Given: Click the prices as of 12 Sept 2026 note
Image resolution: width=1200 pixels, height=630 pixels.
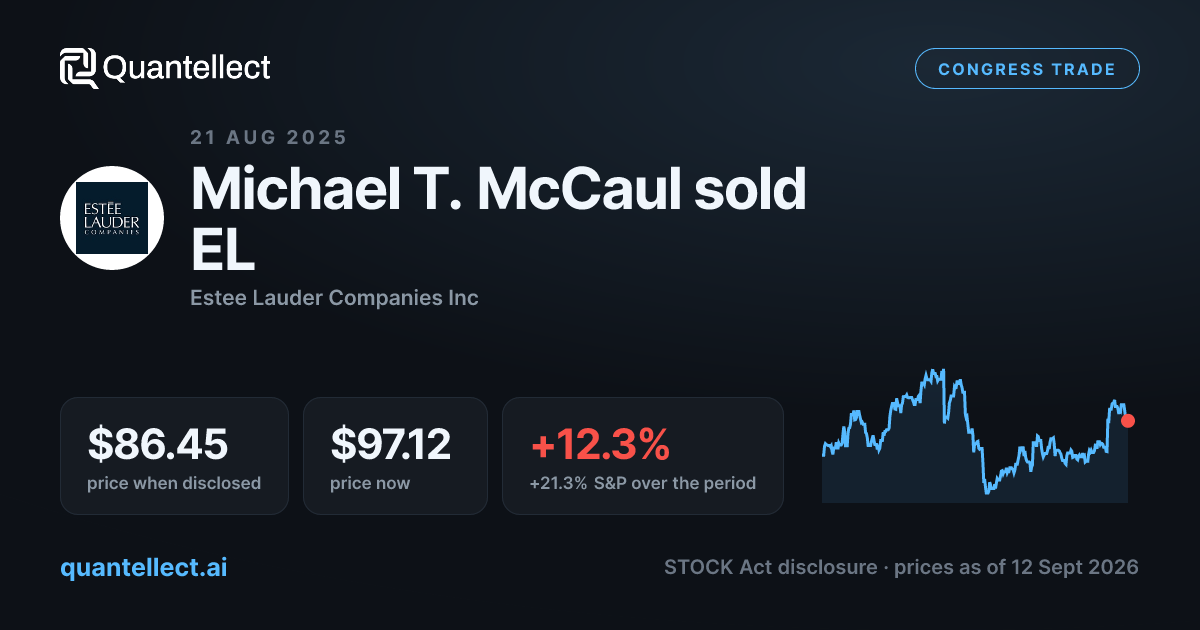Looking at the screenshot, I should point(1016,568).
